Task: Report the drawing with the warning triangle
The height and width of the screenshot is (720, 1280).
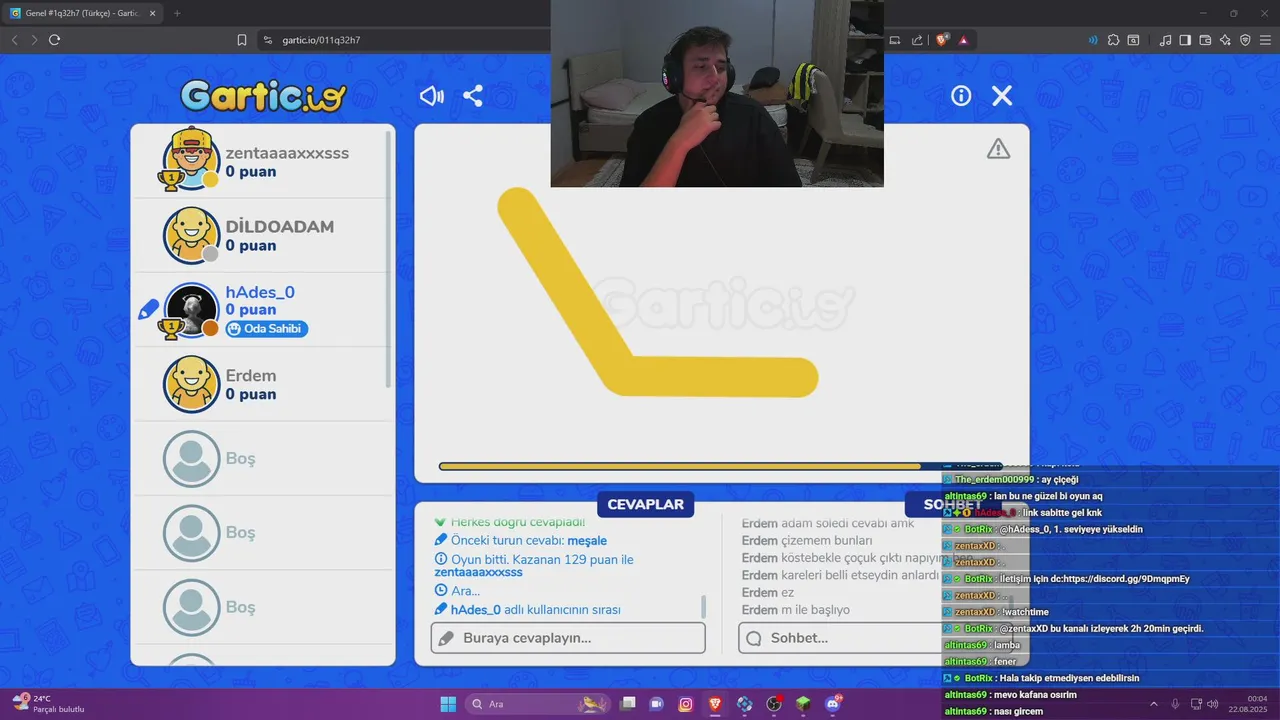Action: (998, 149)
